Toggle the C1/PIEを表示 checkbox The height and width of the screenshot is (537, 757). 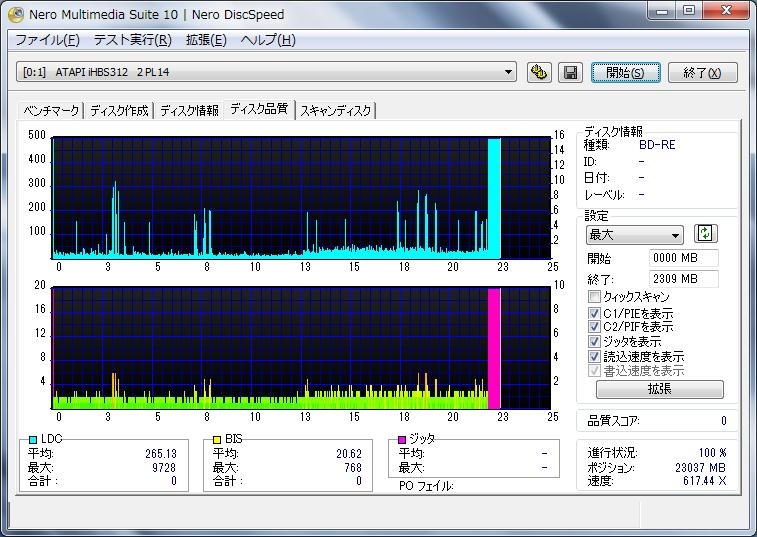click(594, 313)
